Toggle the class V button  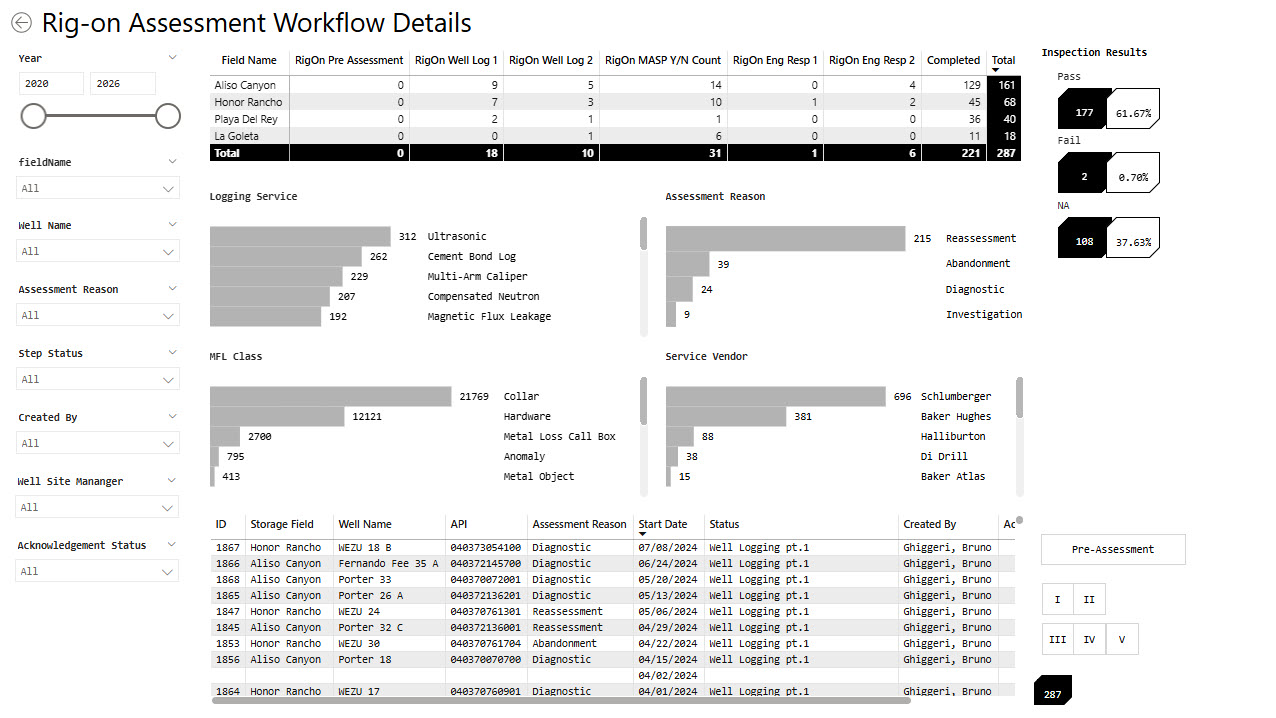(1122, 639)
